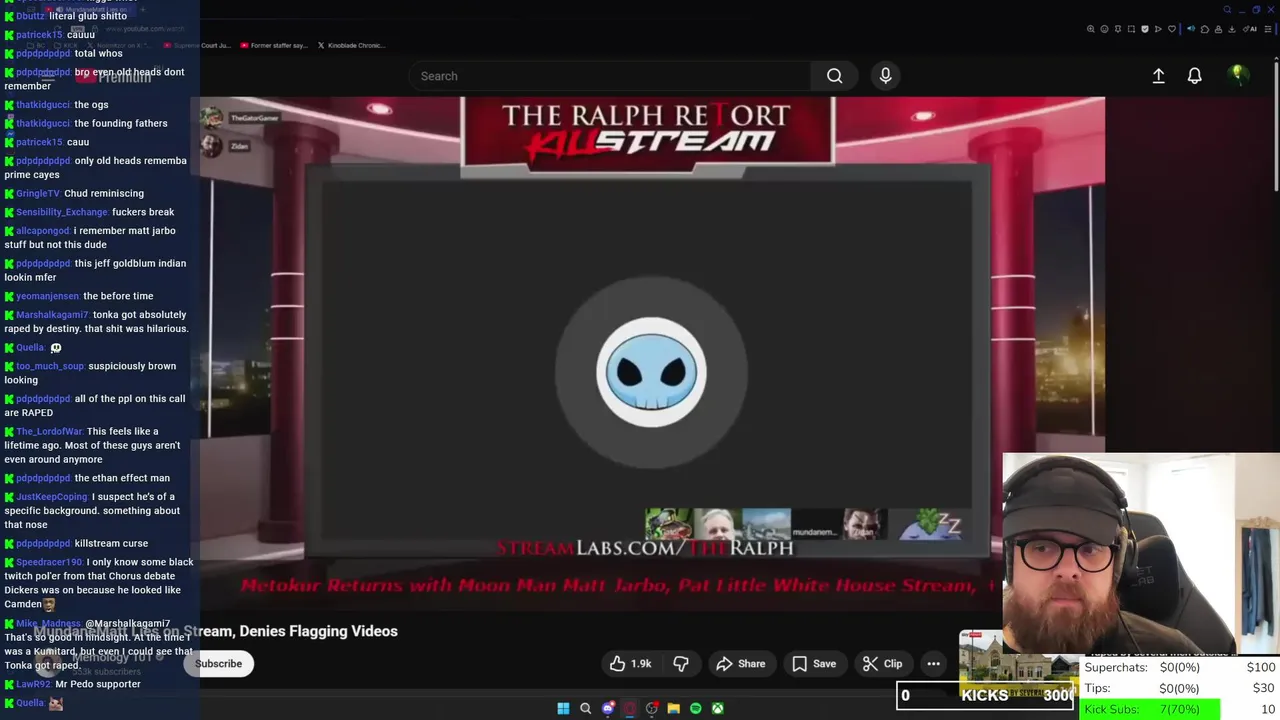Open the extensions cube icon
The image size is (1280, 720).
coord(1205,29)
